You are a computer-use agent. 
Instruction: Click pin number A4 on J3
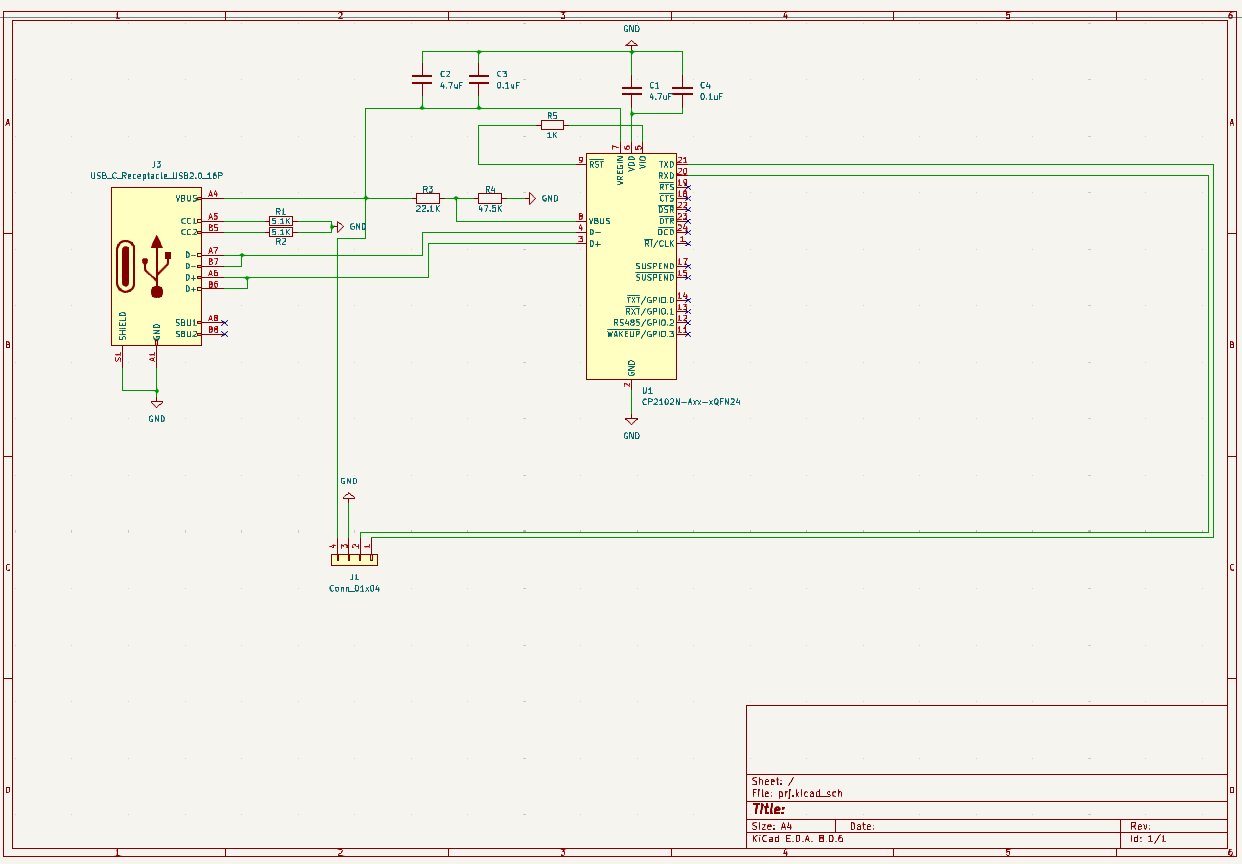(213, 194)
